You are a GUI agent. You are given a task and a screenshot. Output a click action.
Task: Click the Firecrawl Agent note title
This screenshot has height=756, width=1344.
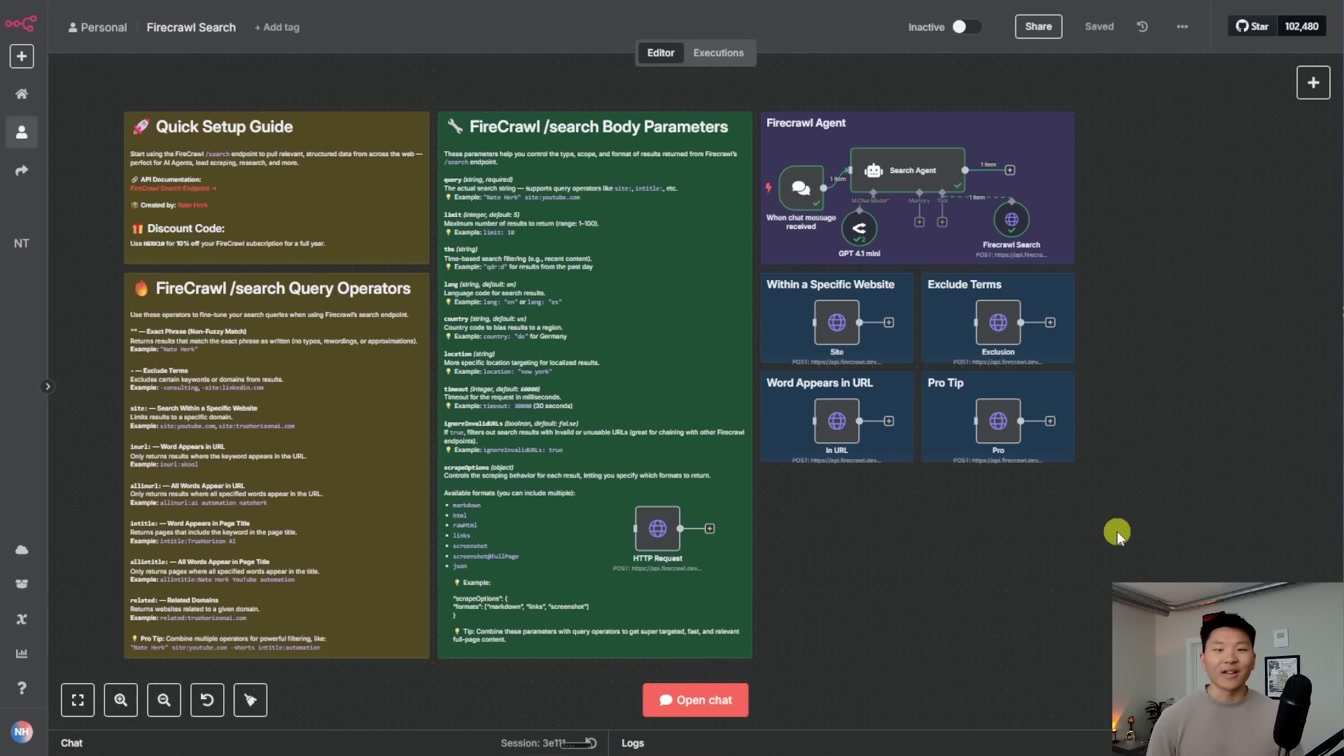tap(806, 123)
